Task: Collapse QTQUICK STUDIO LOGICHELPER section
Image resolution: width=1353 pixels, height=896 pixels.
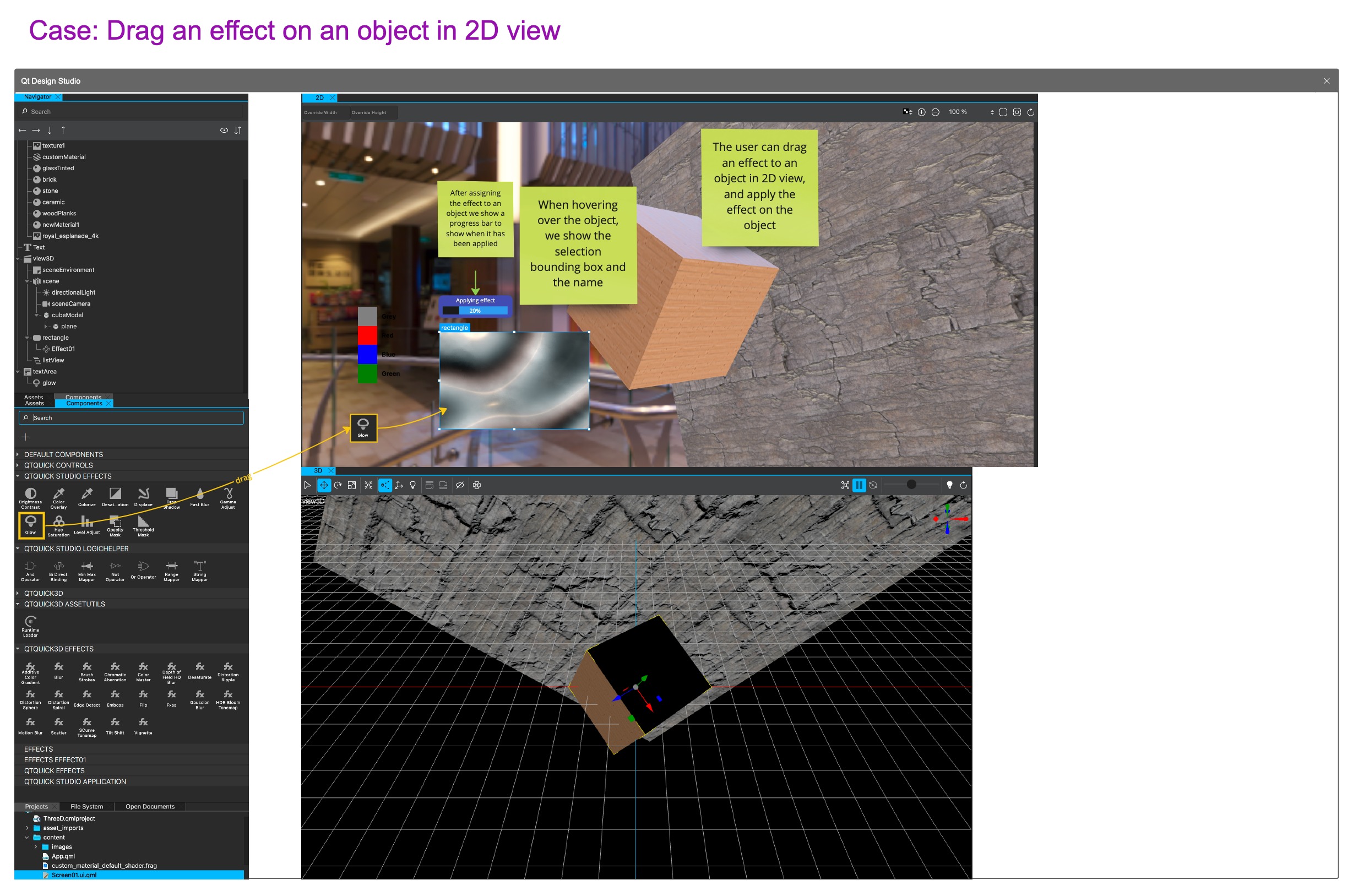Action: tap(18, 548)
